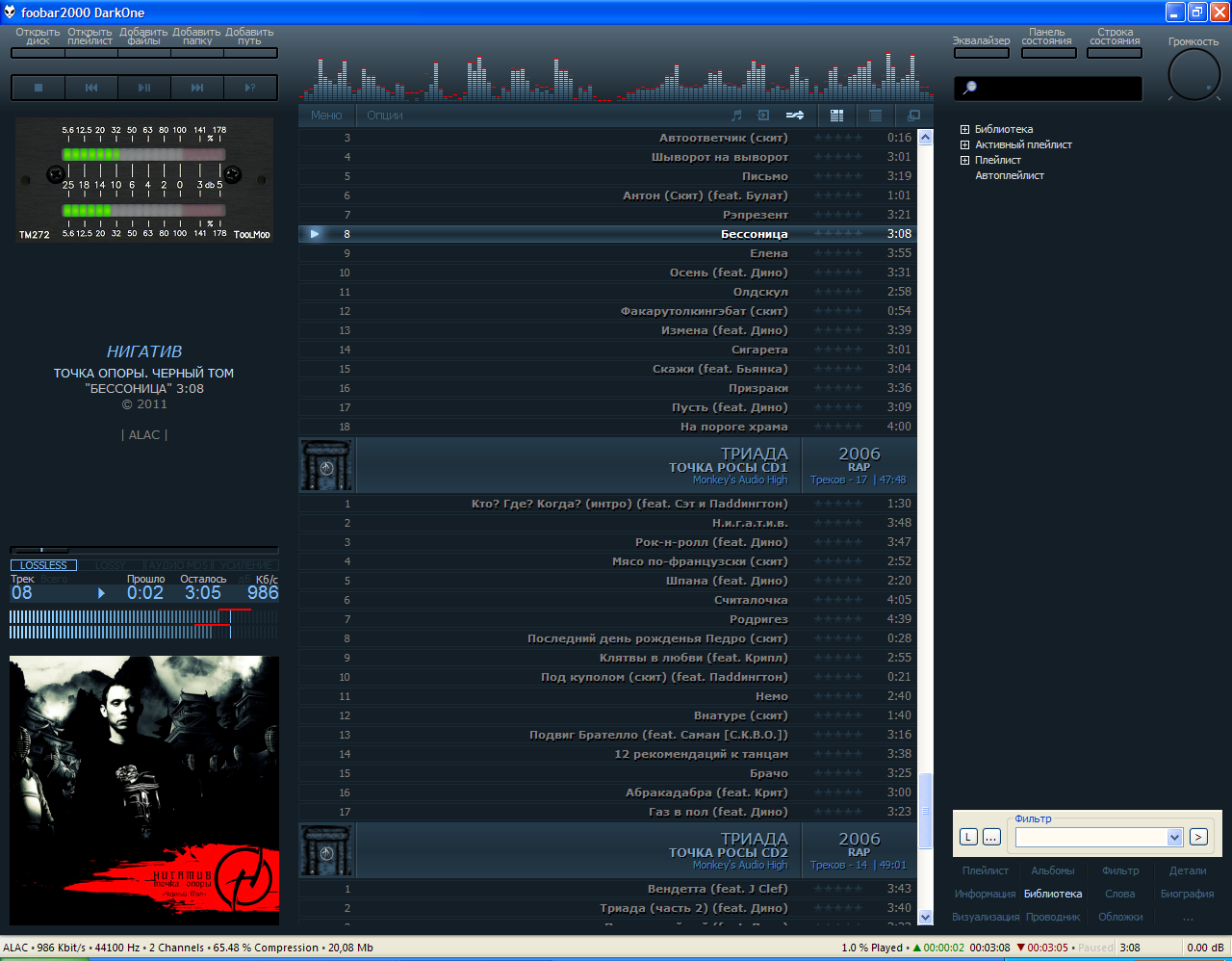Expand the Библиотека tree node

click(x=965, y=130)
